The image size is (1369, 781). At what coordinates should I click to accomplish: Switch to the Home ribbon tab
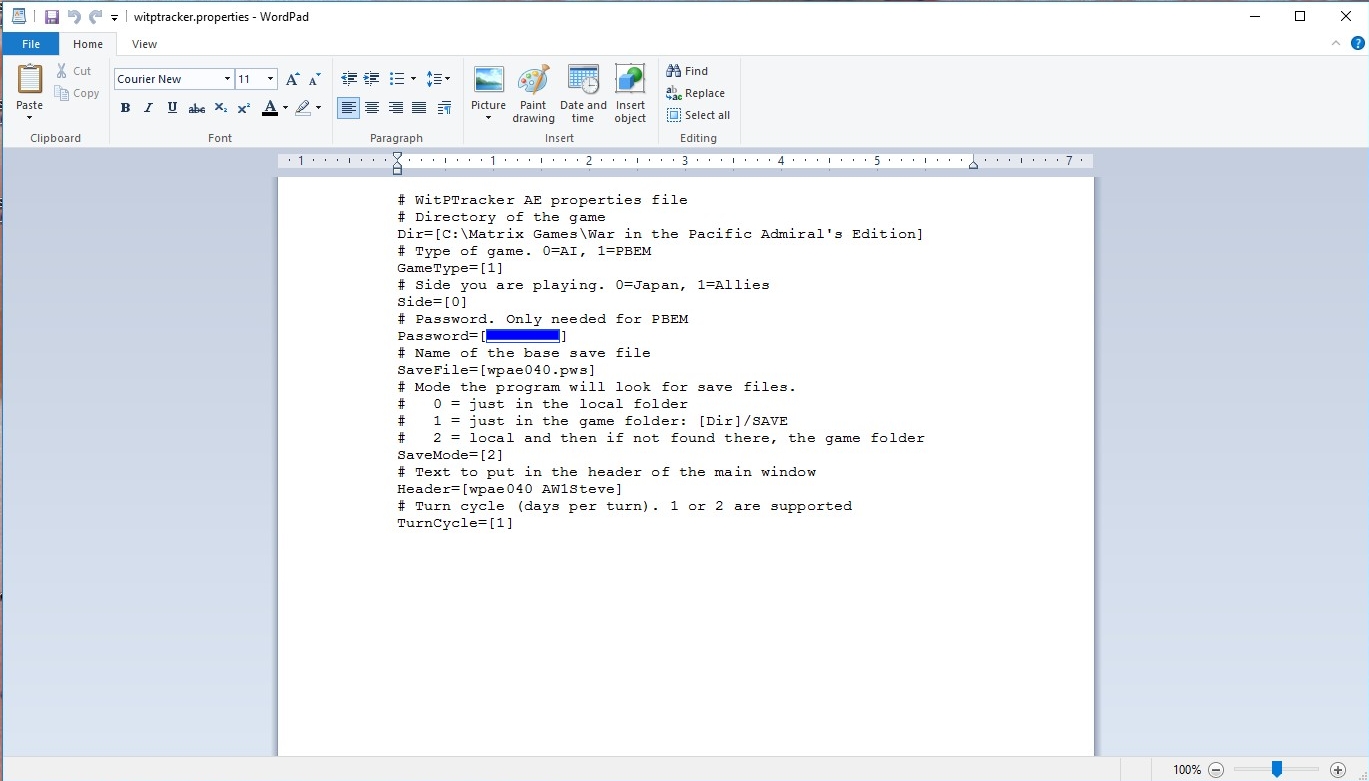coord(88,44)
